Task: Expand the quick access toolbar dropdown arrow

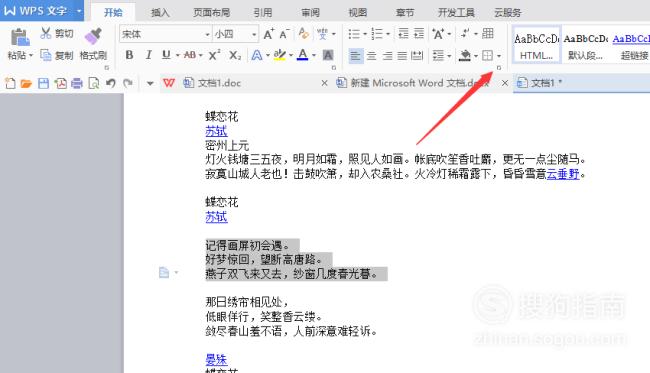Action: pyautogui.click(x=150, y=84)
